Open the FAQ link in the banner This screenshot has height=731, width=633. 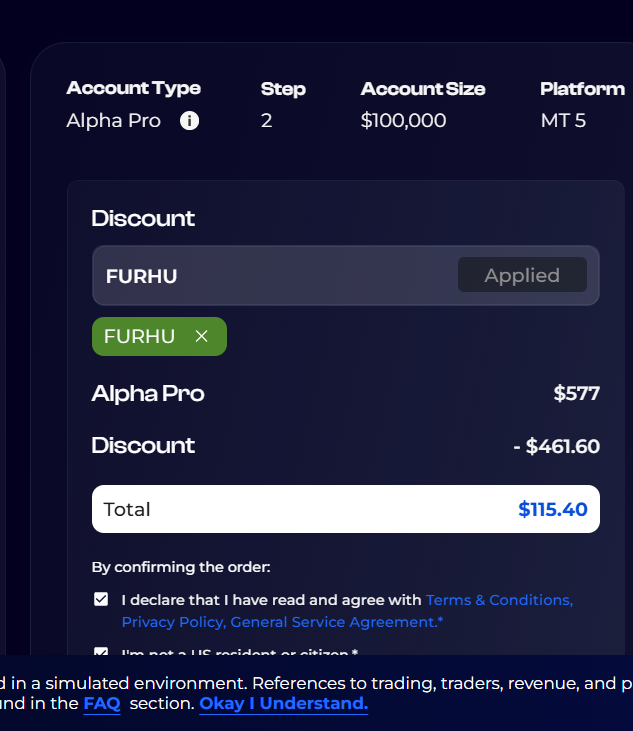pos(102,703)
